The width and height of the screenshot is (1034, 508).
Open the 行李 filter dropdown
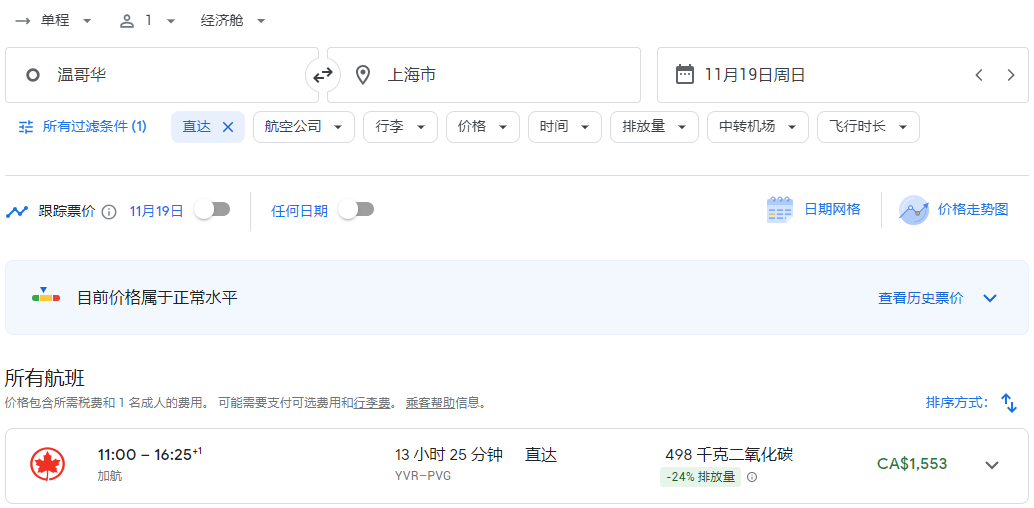point(400,127)
